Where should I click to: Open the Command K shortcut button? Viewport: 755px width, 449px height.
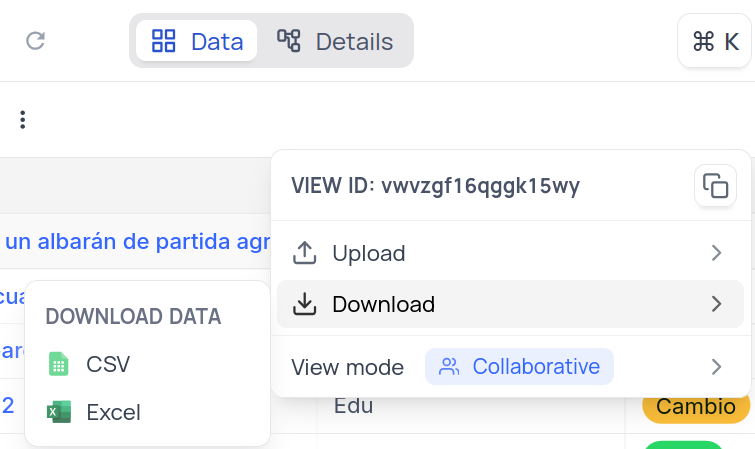point(715,41)
